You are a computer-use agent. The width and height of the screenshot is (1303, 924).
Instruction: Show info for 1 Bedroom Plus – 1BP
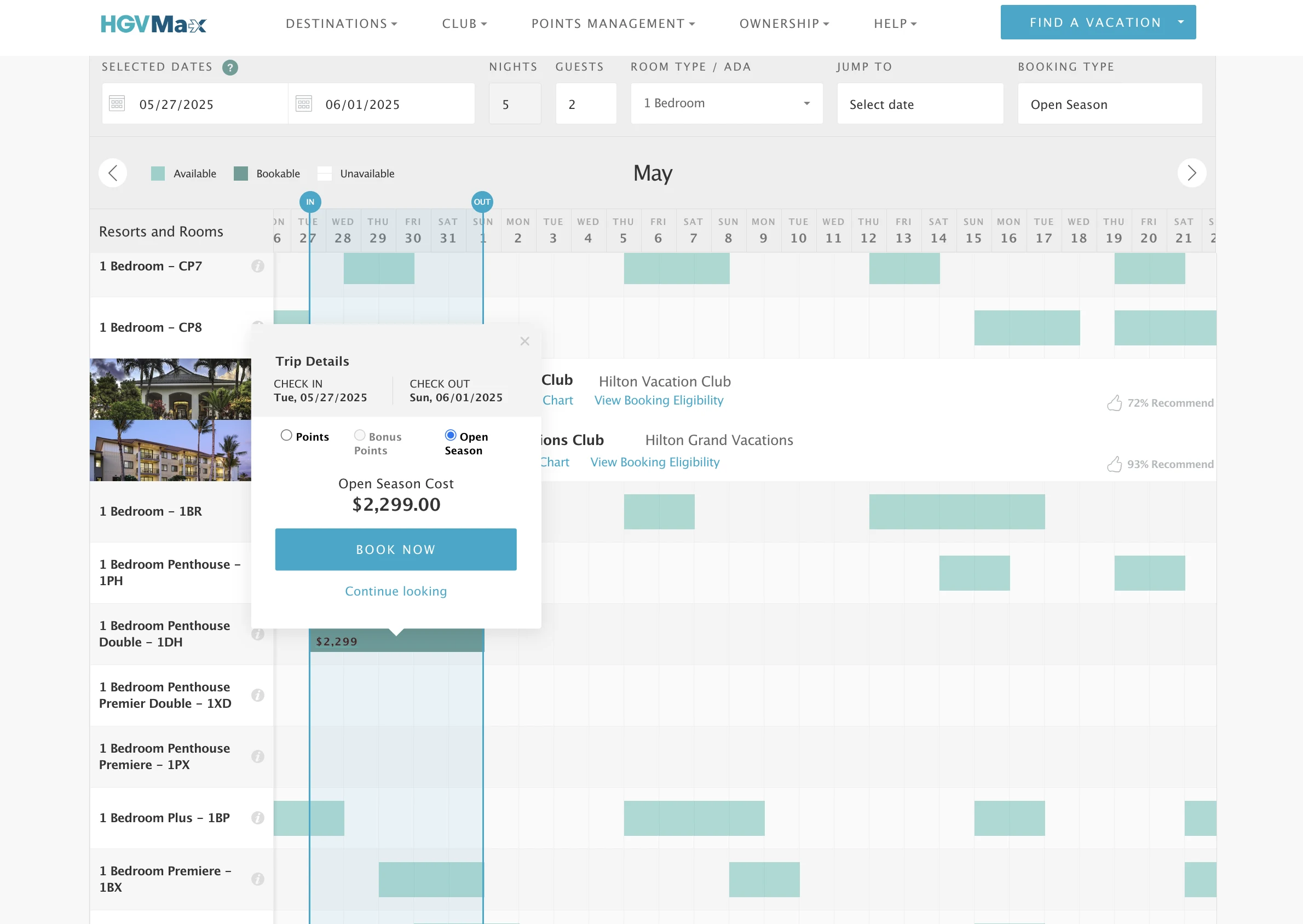pyautogui.click(x=257, y=818)
